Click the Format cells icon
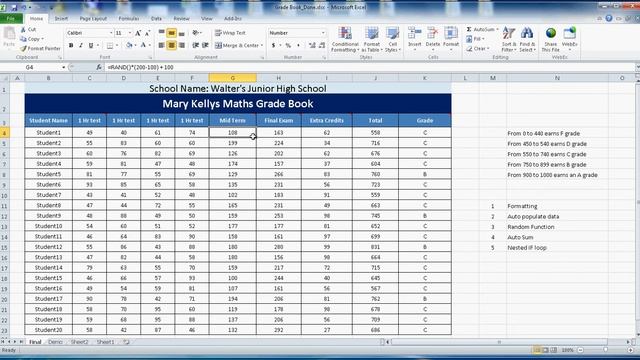 pyautogui.click(x=451, y=33)
